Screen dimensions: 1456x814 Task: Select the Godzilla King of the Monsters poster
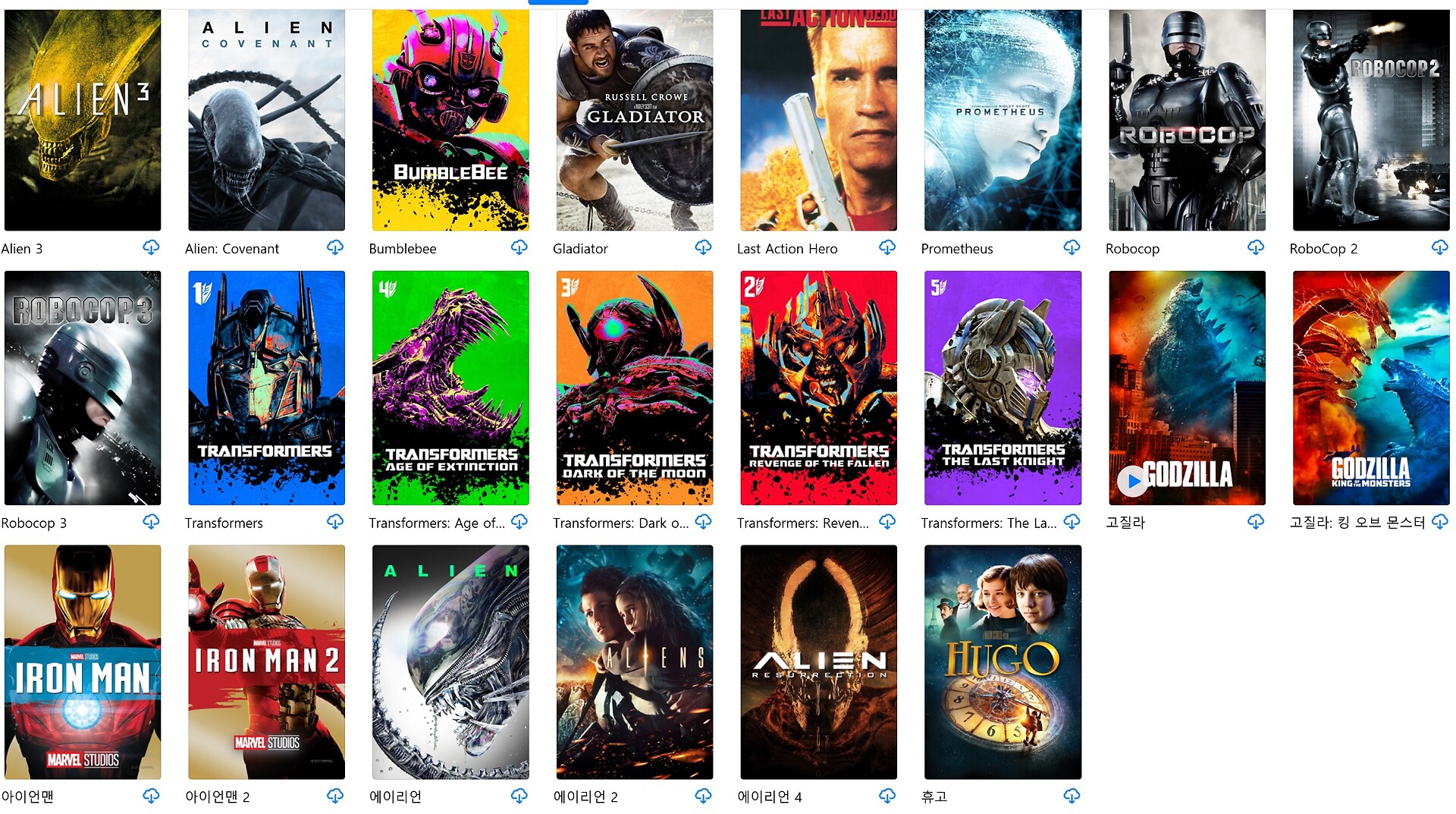click(1371, 388)
